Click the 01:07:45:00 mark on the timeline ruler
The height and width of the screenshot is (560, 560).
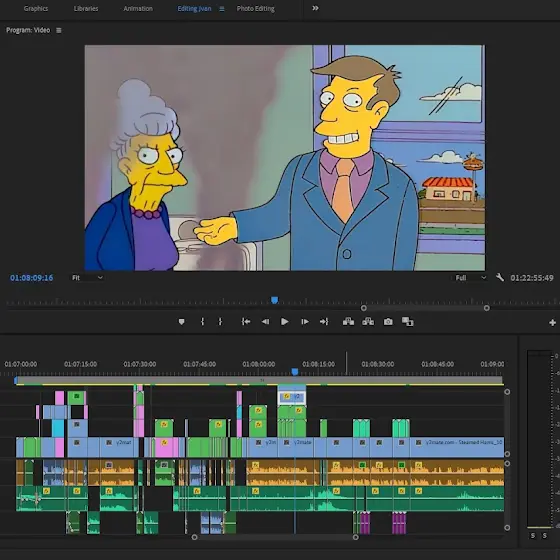click(199, 364)
